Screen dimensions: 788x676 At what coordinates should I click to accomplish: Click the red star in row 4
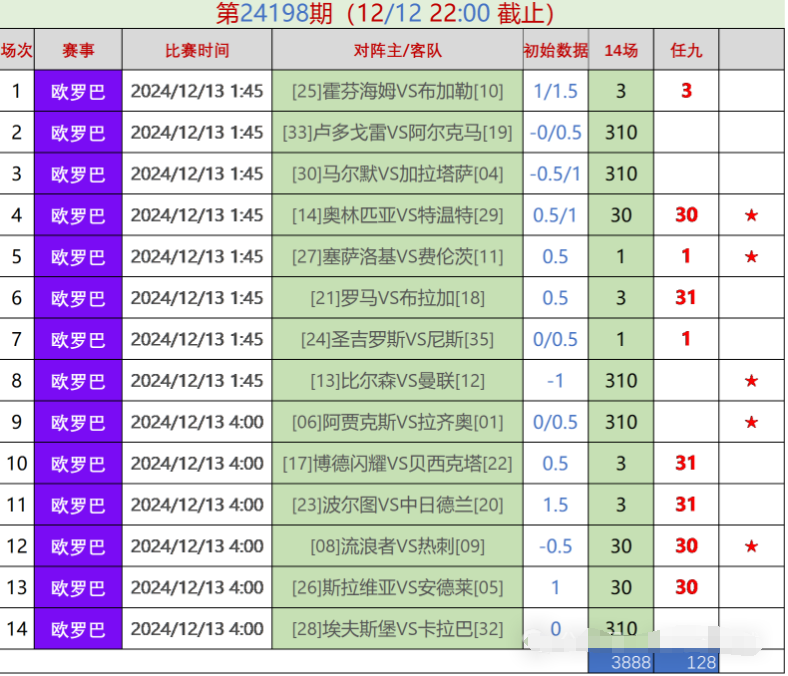(751, 215)
